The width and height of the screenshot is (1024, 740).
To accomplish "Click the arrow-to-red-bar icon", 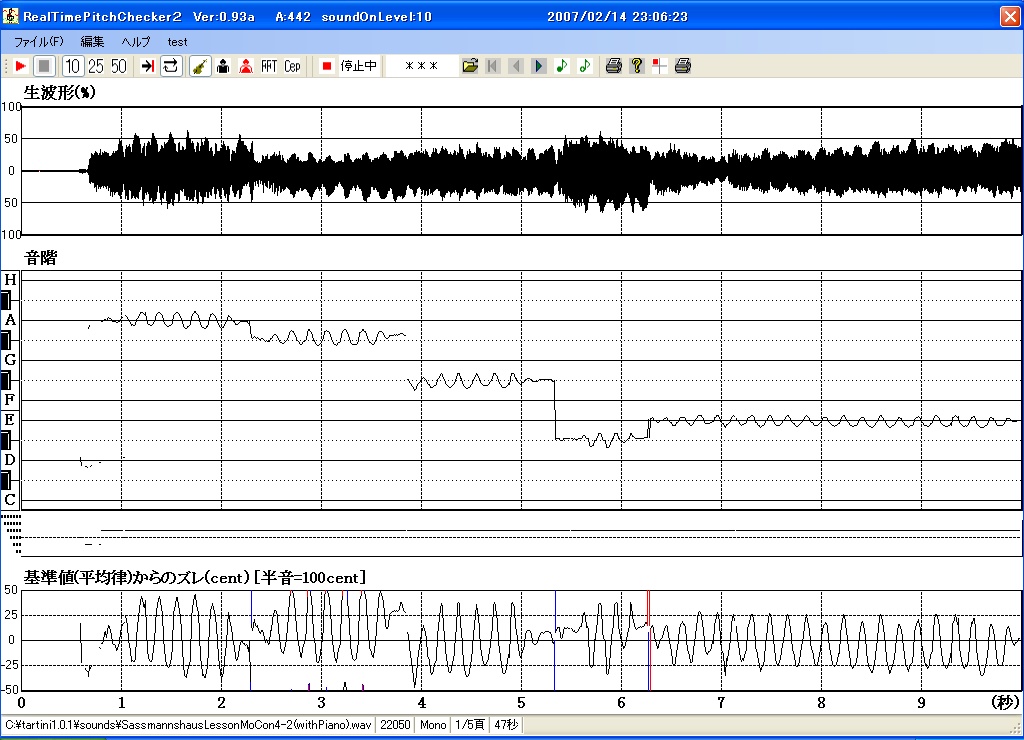I will coord(148,66).
